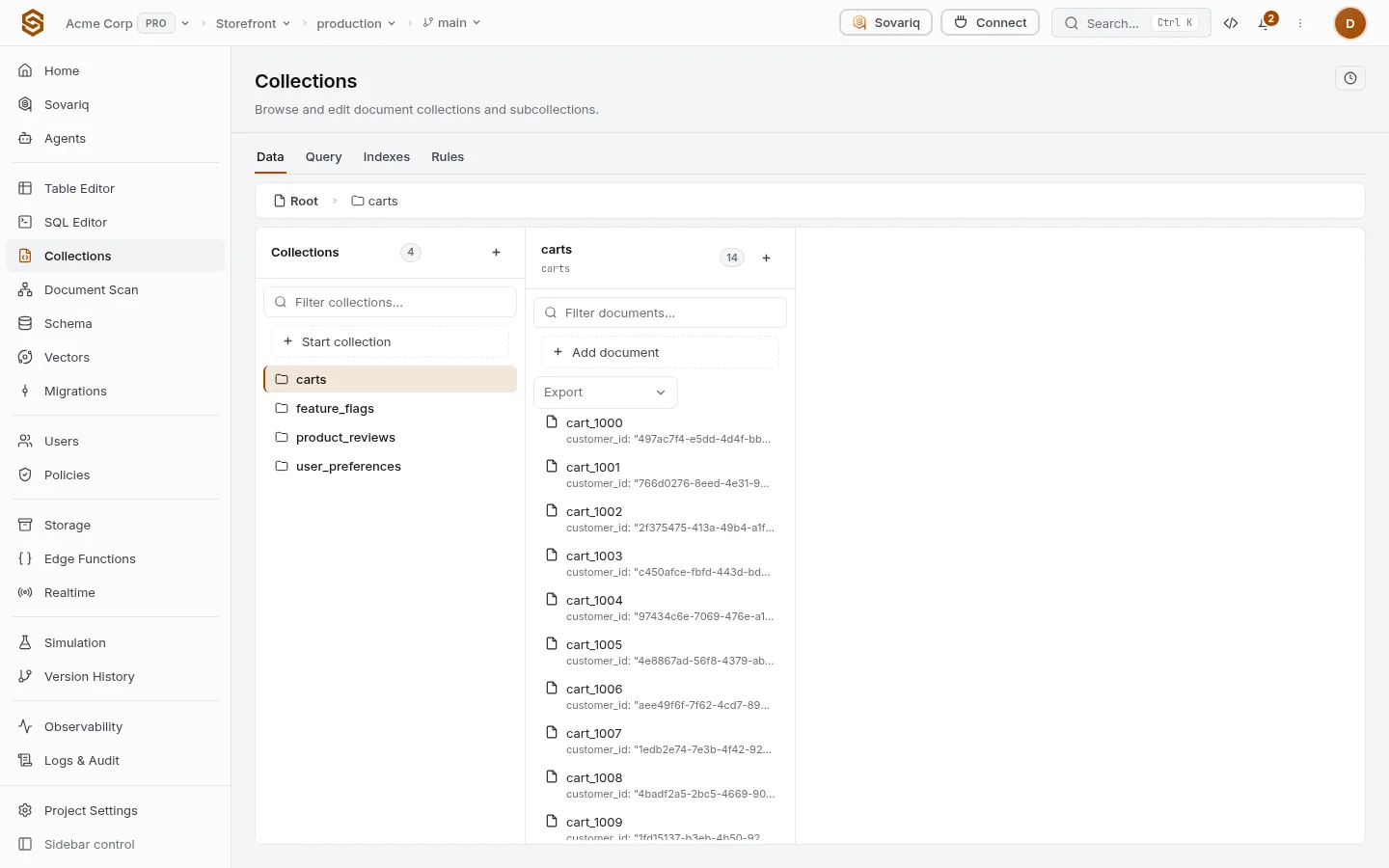Switch to the Query tab
The height and width of the screenshot is (868, 1389).
[x=323, y=157]
